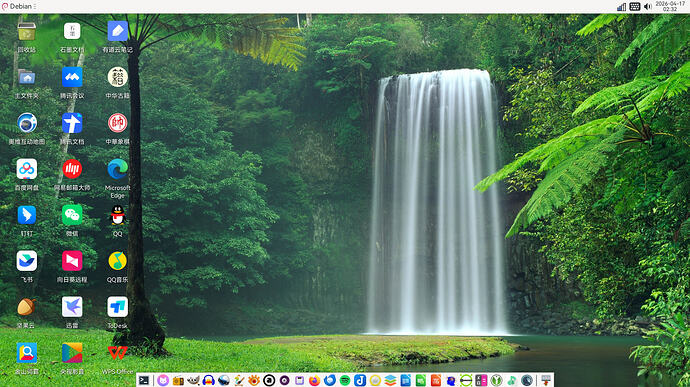Launch Microsoft Edge from desktop
690x387 pixels.
click(117, 169)
